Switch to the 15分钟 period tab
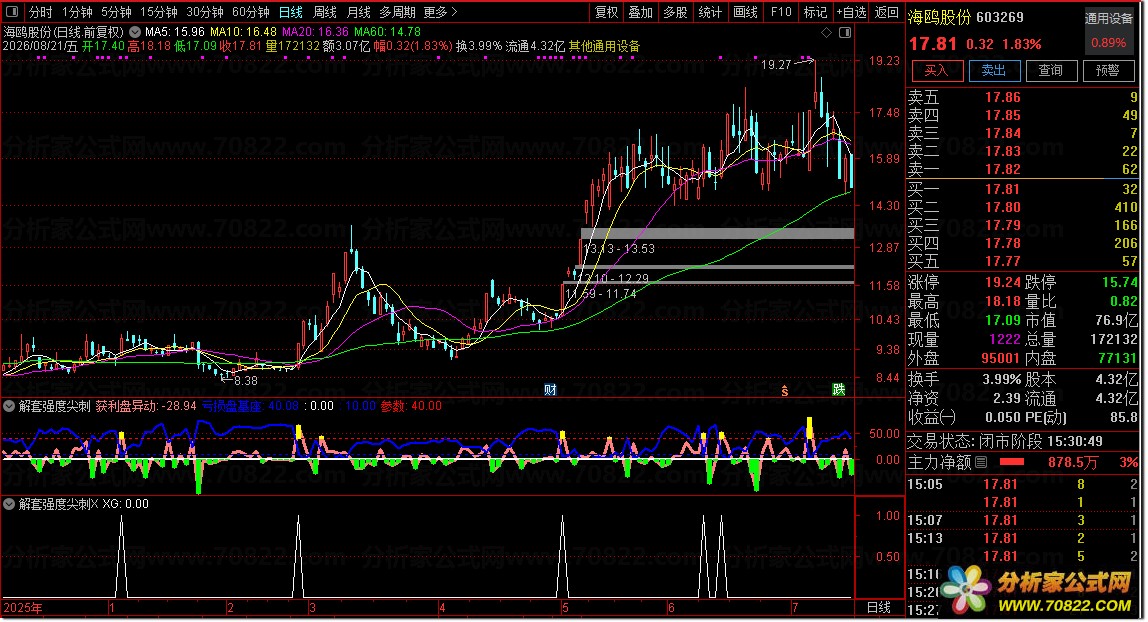This screenshot has width=1148, height=622. (158, 12)
